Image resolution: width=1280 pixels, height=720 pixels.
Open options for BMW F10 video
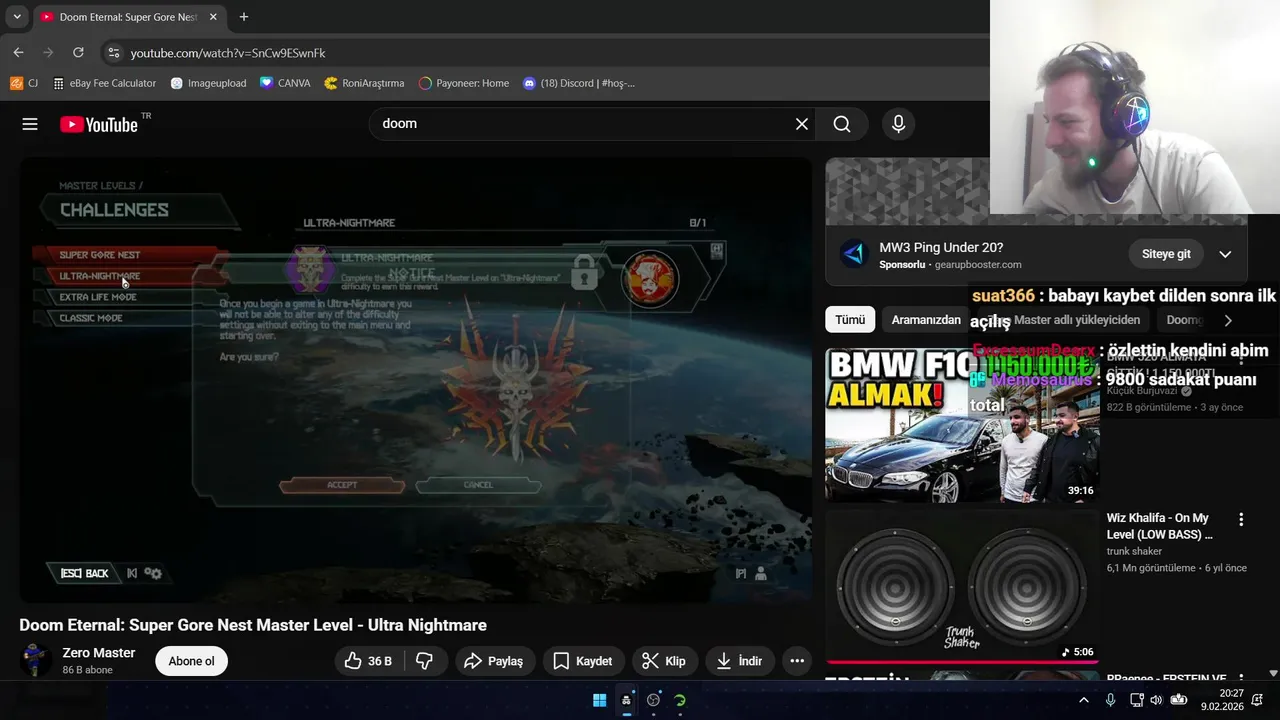click(1241, 357)
